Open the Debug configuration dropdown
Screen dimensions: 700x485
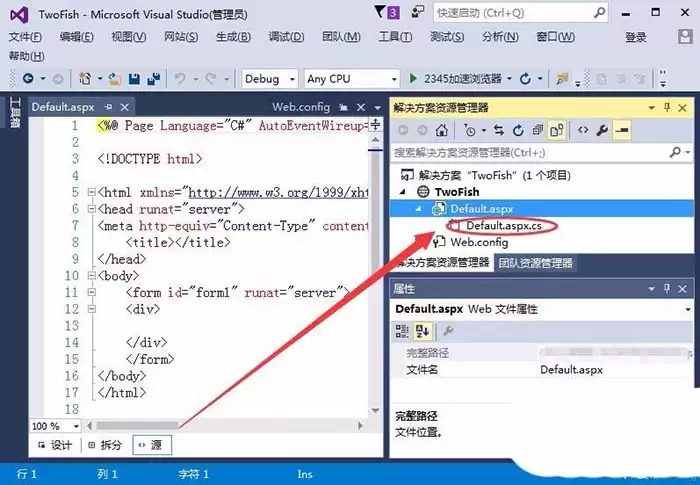(270, 79)
